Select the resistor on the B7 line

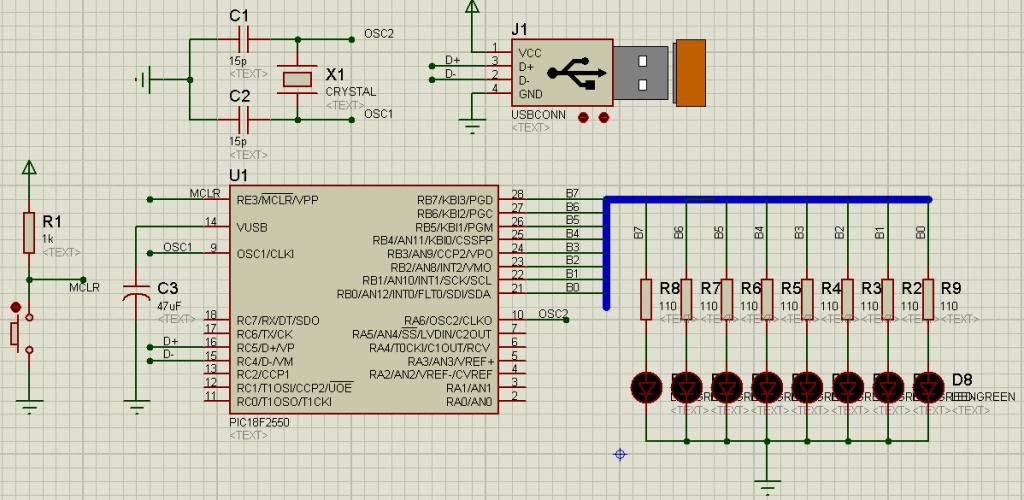point(646,299)
